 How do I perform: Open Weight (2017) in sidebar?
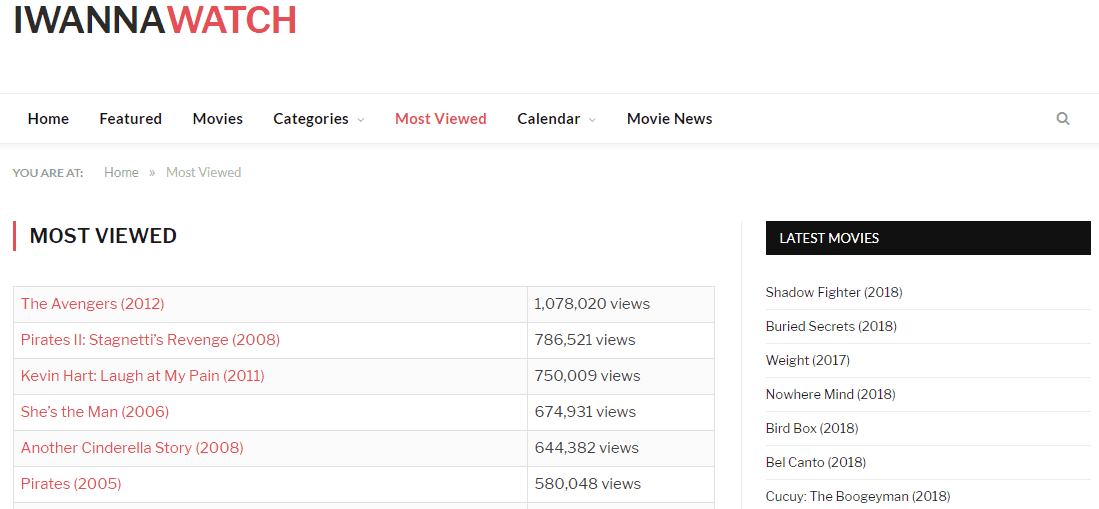(x=807, y=360)
